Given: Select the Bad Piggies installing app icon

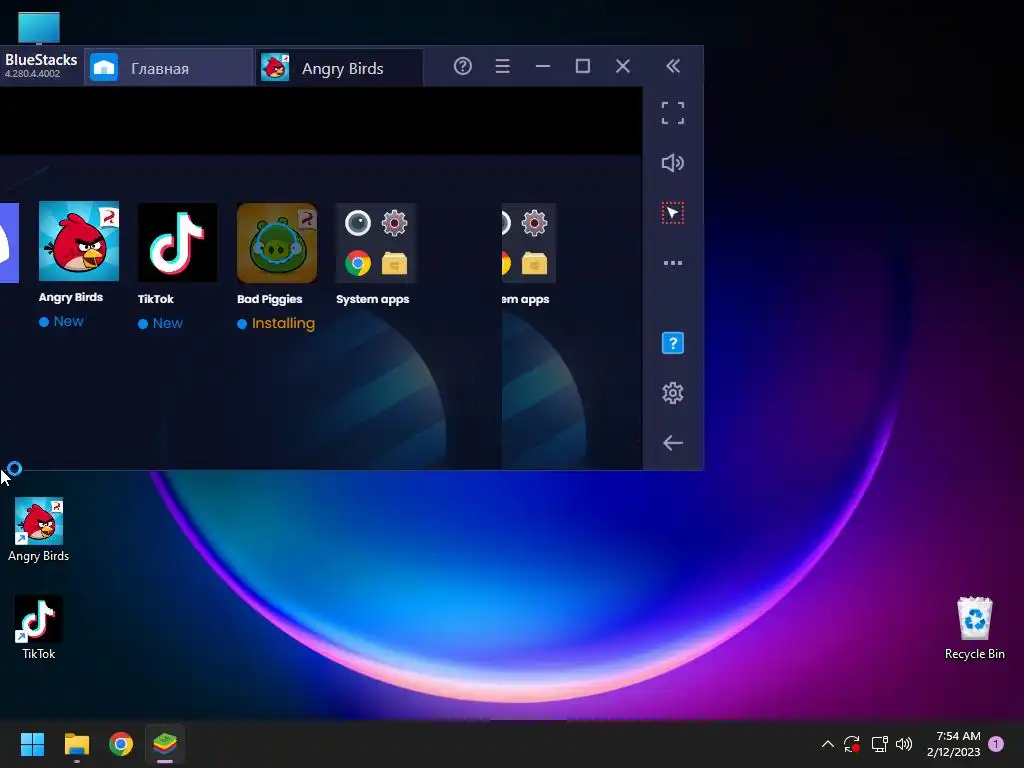Looking at the screenshot, I should pos(277,243).
